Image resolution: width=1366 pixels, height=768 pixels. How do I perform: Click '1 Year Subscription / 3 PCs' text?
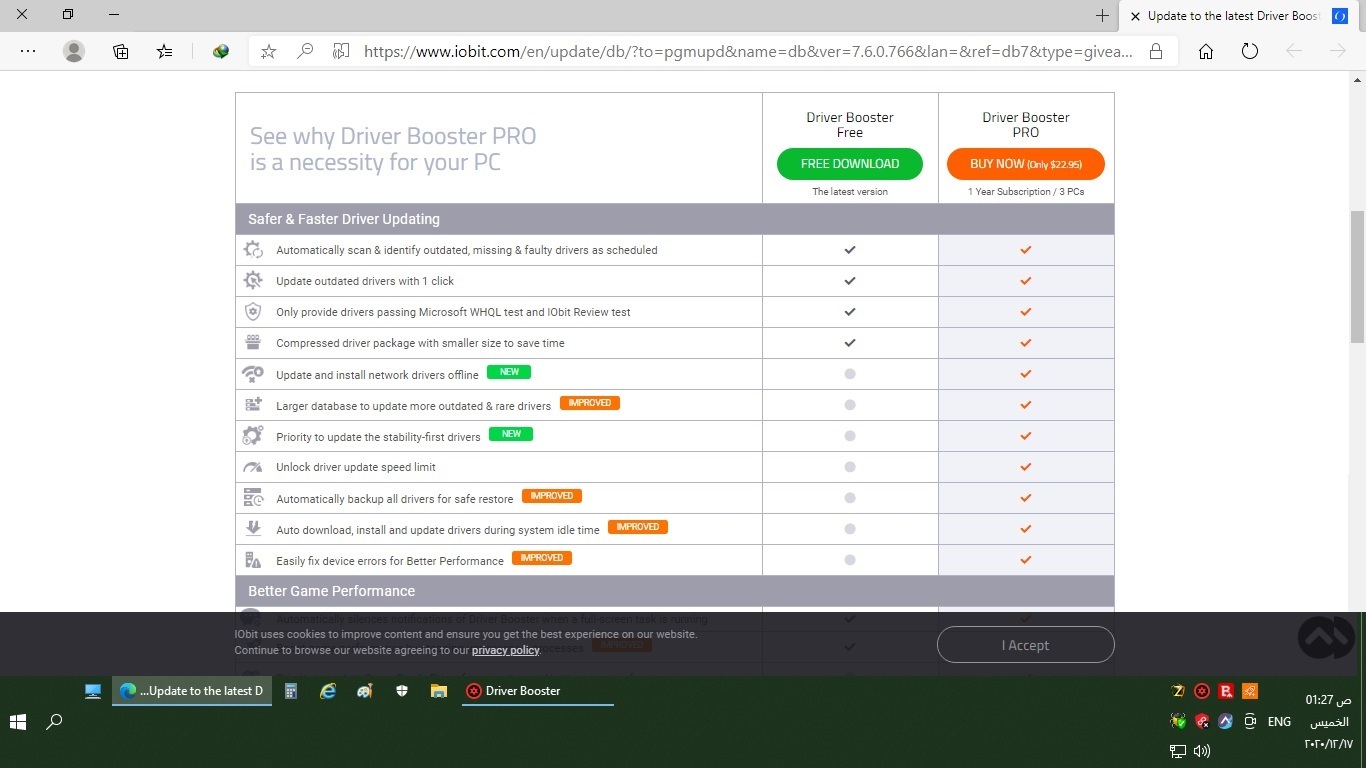pos(1026,192)
